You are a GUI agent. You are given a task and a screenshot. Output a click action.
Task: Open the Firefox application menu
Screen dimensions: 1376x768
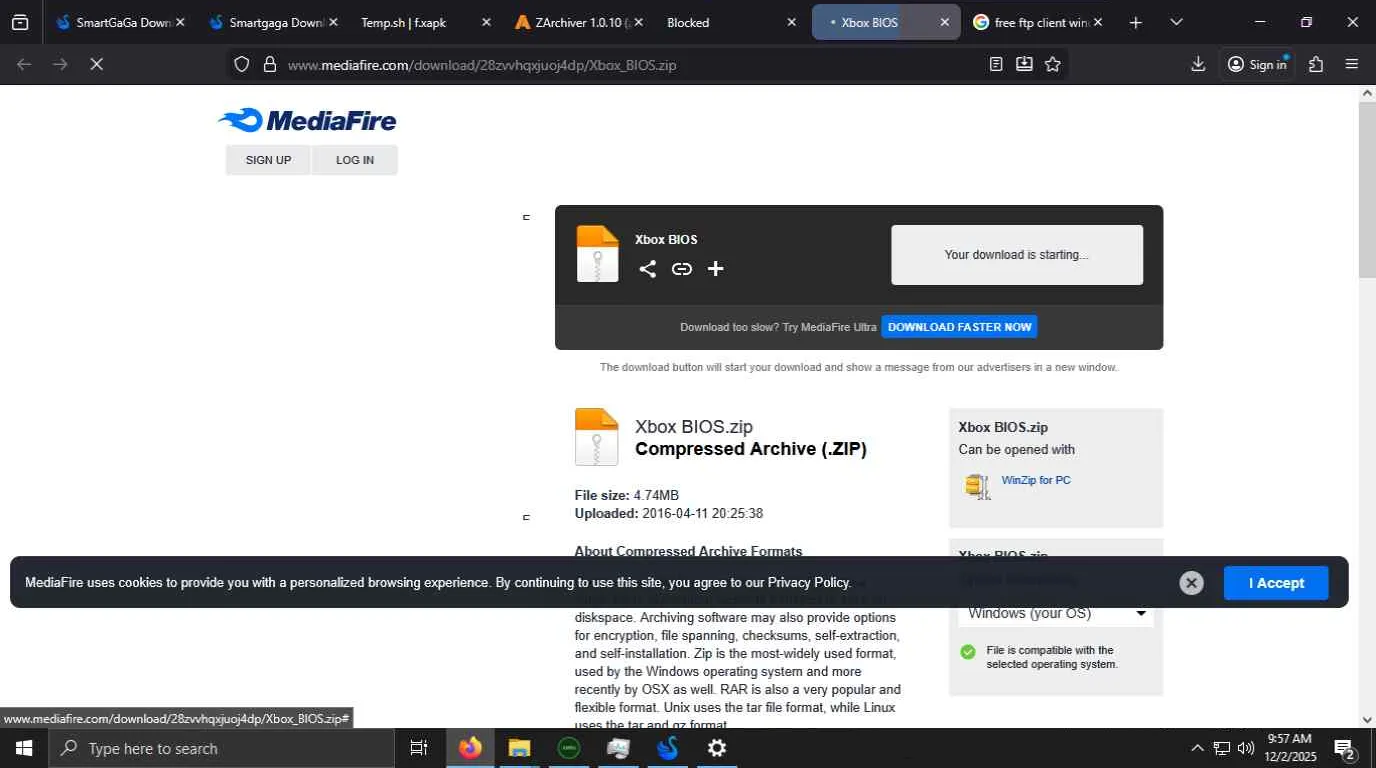(x=1352, y=64)
